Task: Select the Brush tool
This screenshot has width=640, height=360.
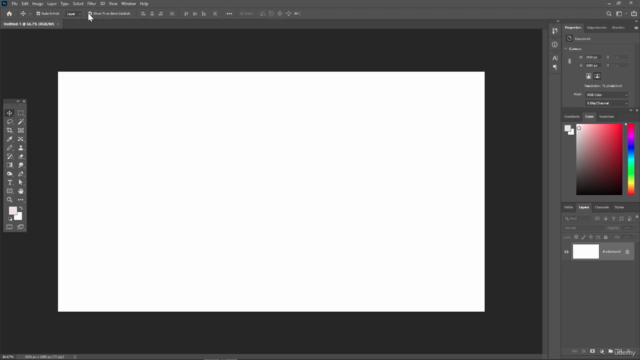Action: [x=9, y=148]
